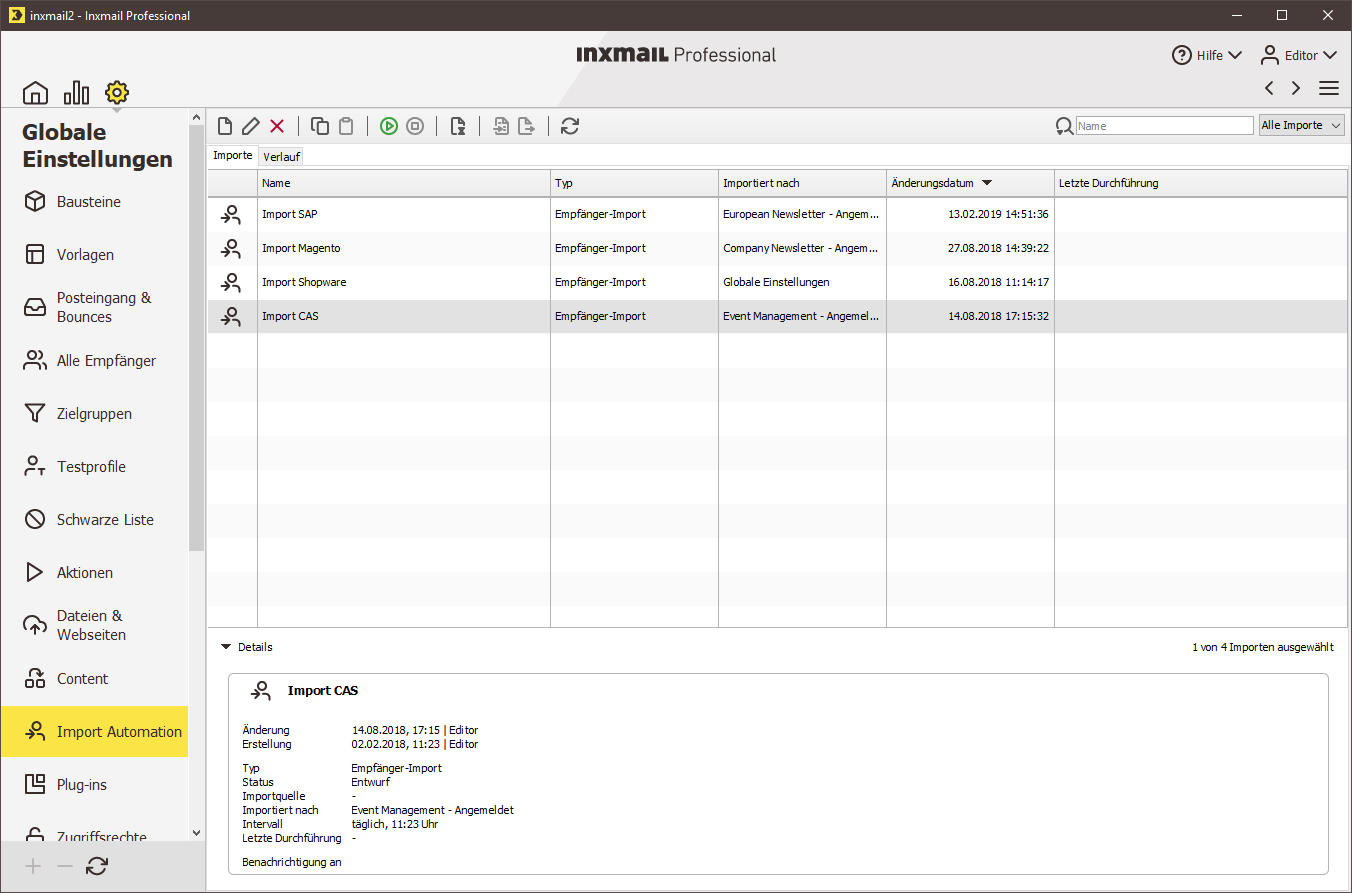Image resolution: width=1352 pixels, height=893 pixels.
Task: Open Posteingang & Bounces
Action: tap(94, 307)
